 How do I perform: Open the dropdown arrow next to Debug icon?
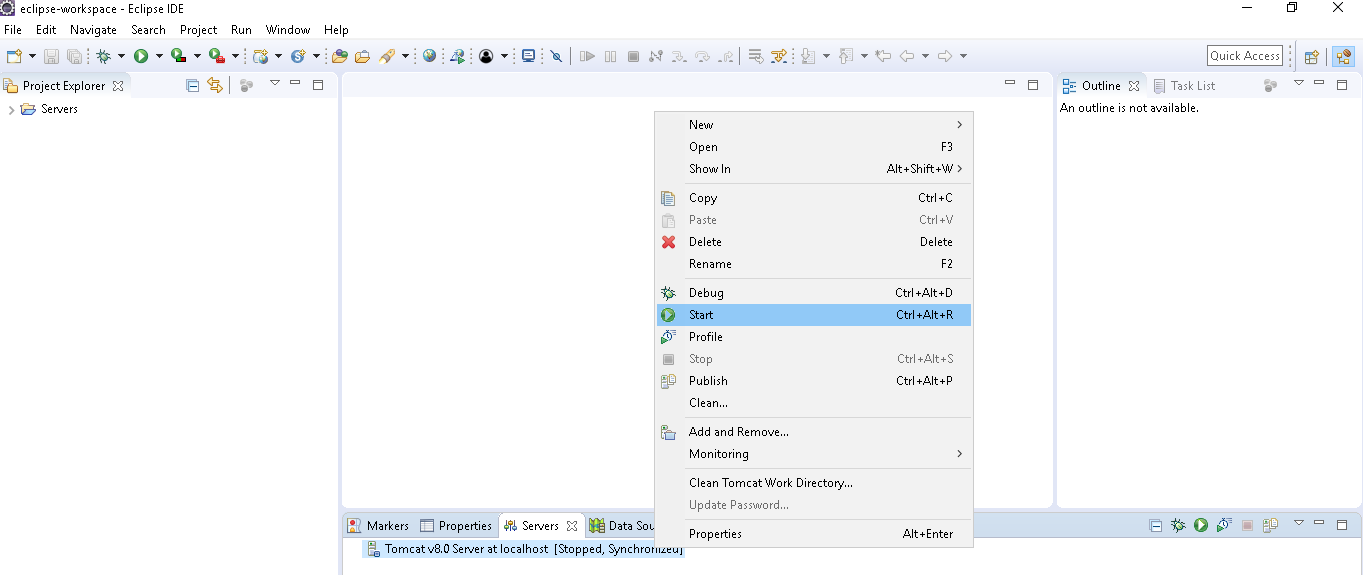coord(121,56)
